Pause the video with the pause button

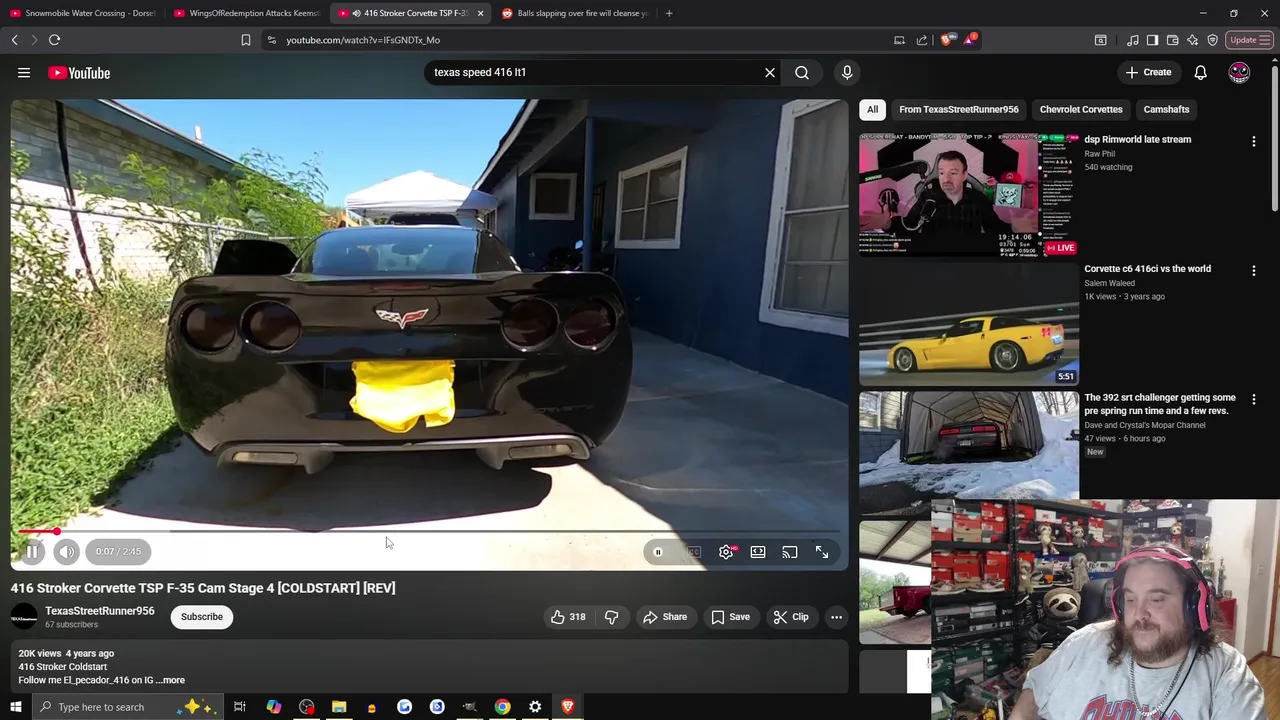(32, 552)
